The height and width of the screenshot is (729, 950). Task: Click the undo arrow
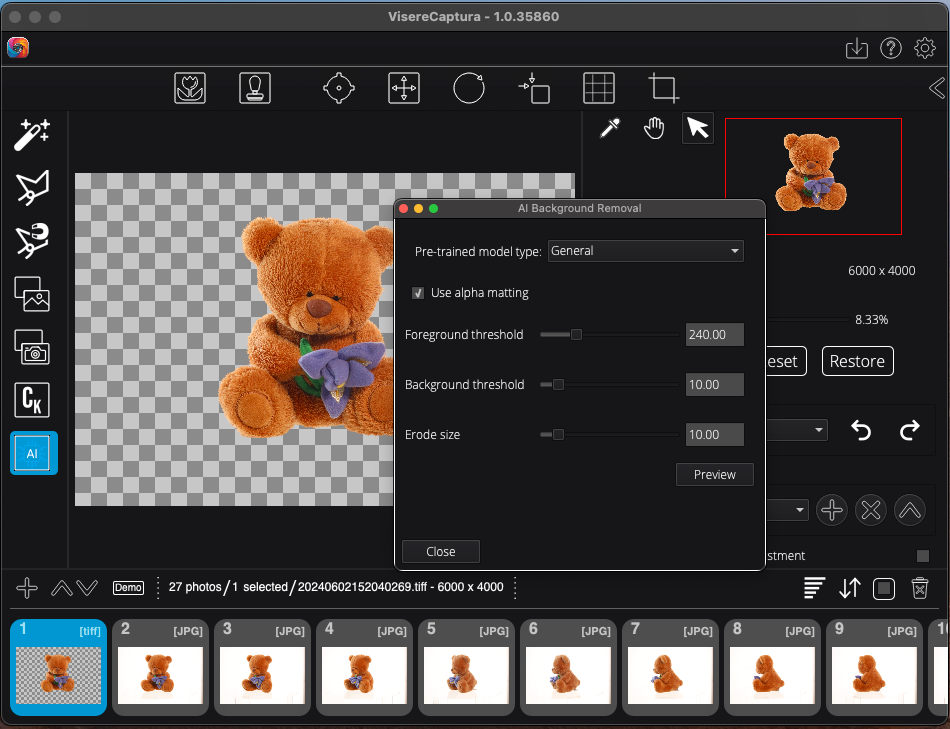(861, 430)
